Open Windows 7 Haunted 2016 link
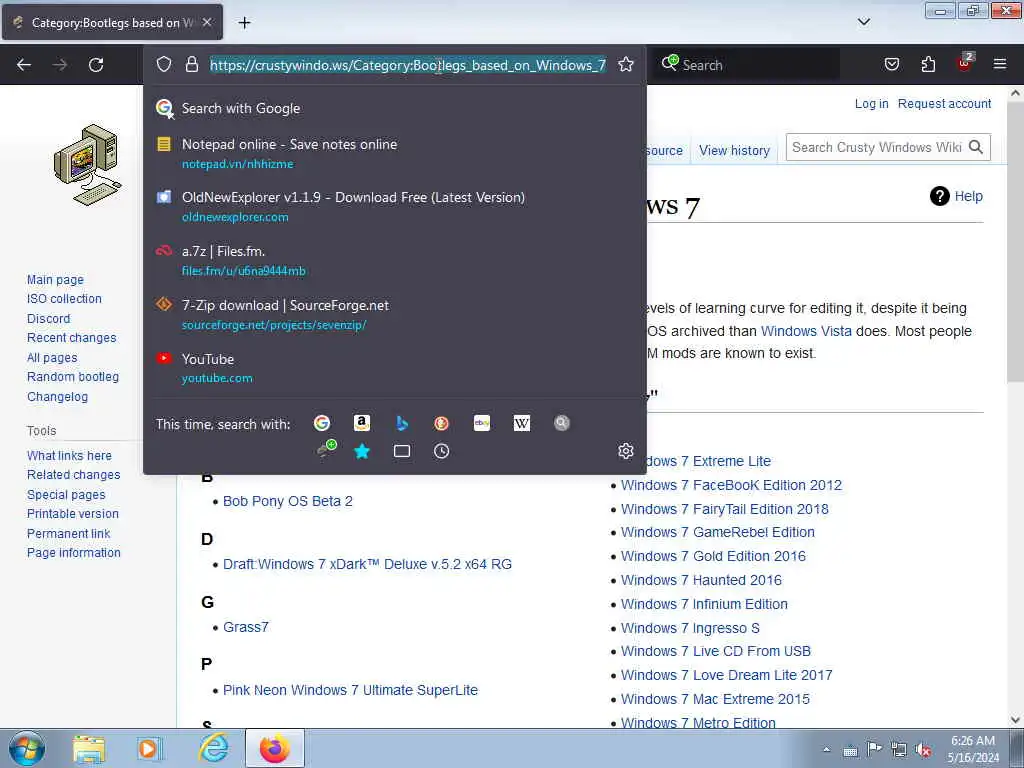Viewport: 1024px width, 768px height. [701, 580]
